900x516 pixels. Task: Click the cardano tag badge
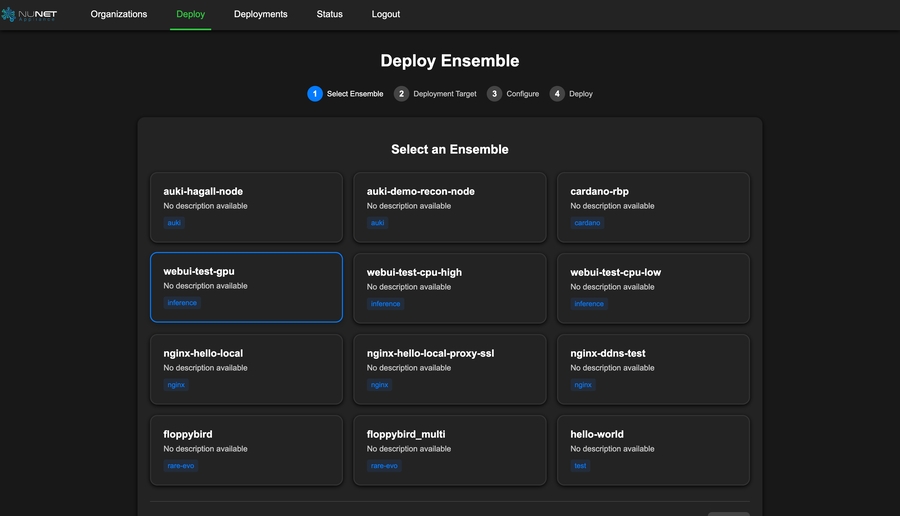pos(587,223)
